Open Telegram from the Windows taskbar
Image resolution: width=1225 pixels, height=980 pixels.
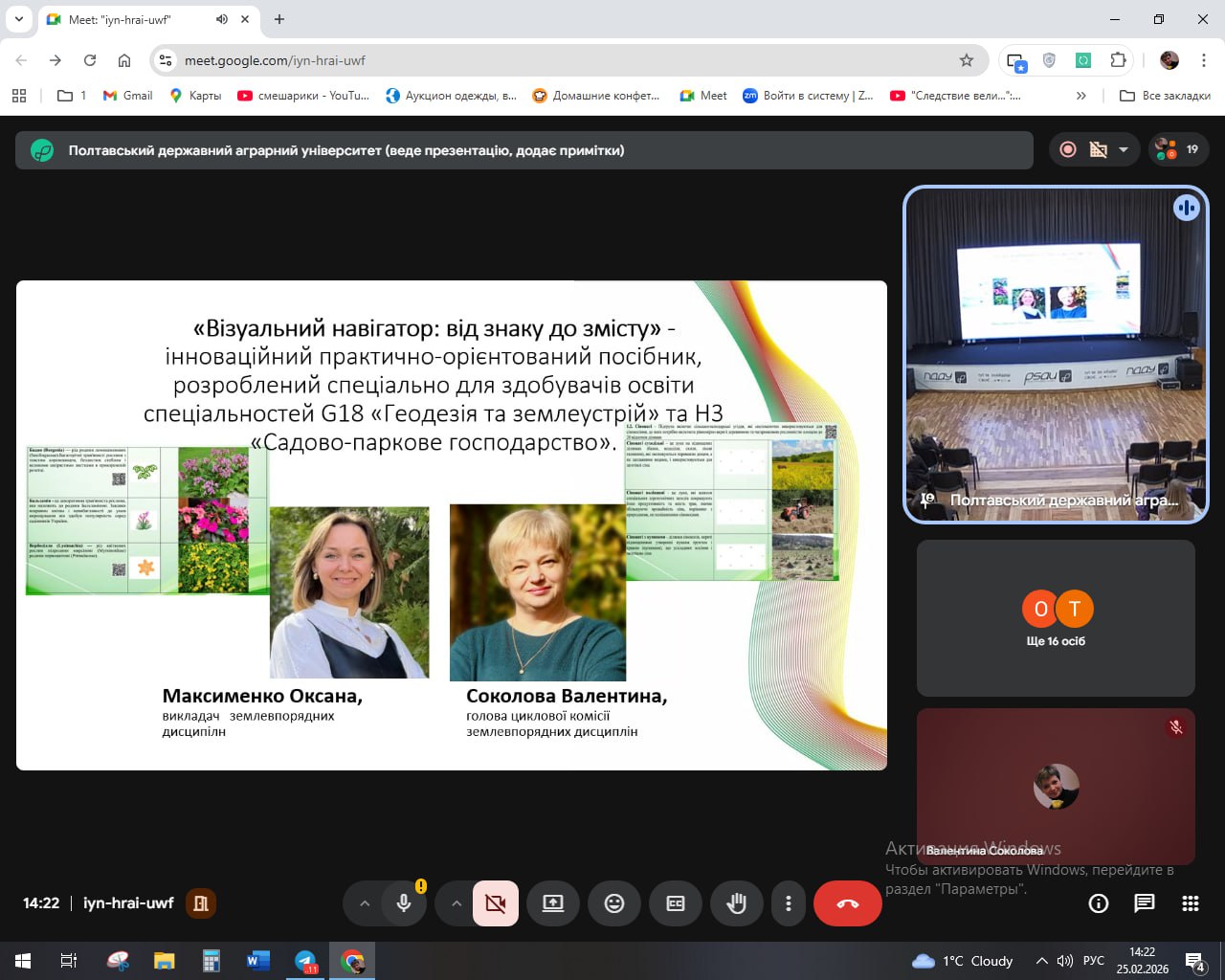point(305,961)
